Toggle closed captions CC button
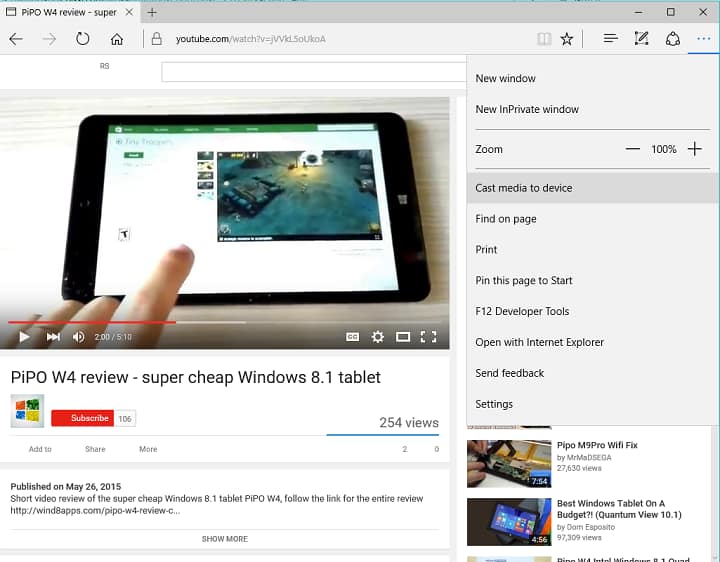 (352, 337)
